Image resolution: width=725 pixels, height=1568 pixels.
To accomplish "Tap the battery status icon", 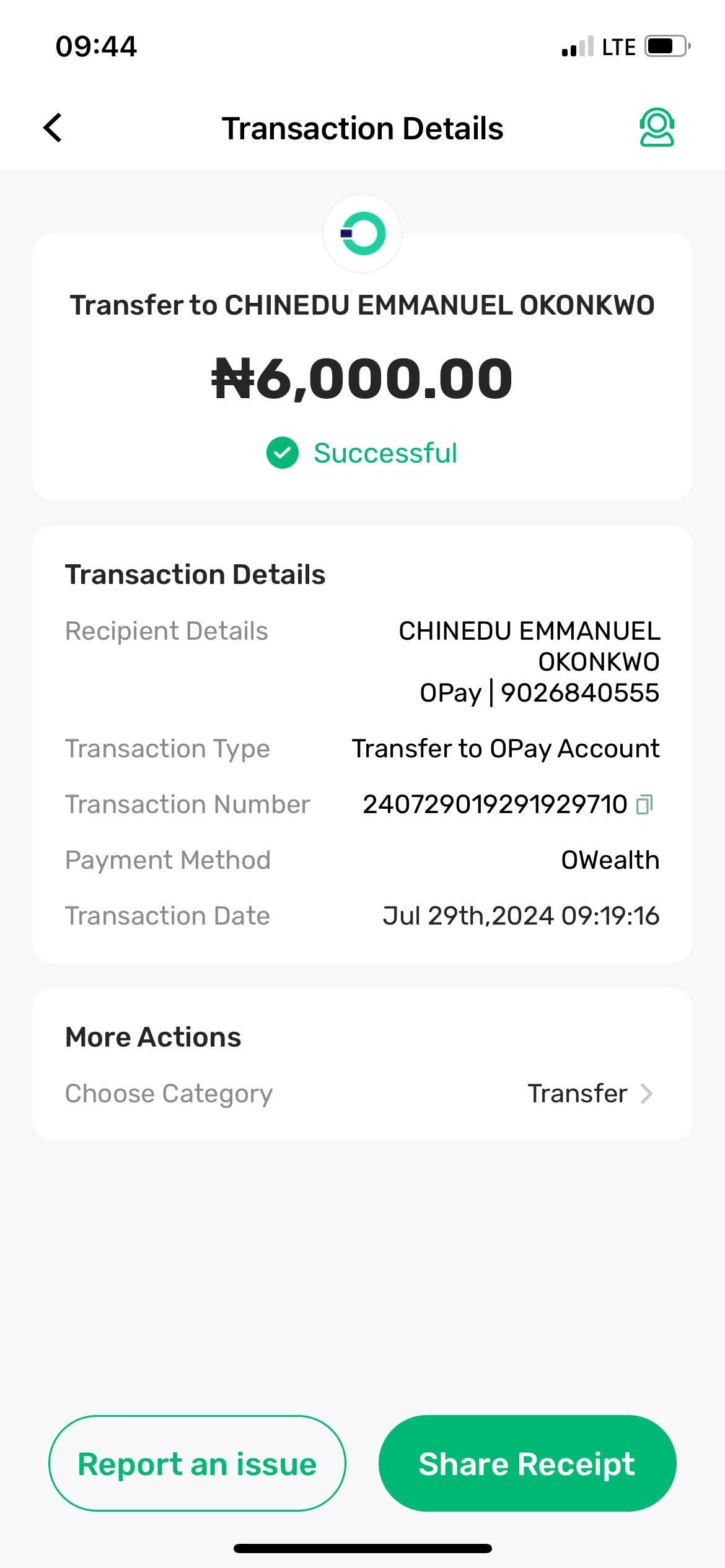I will tap(667, 46).
